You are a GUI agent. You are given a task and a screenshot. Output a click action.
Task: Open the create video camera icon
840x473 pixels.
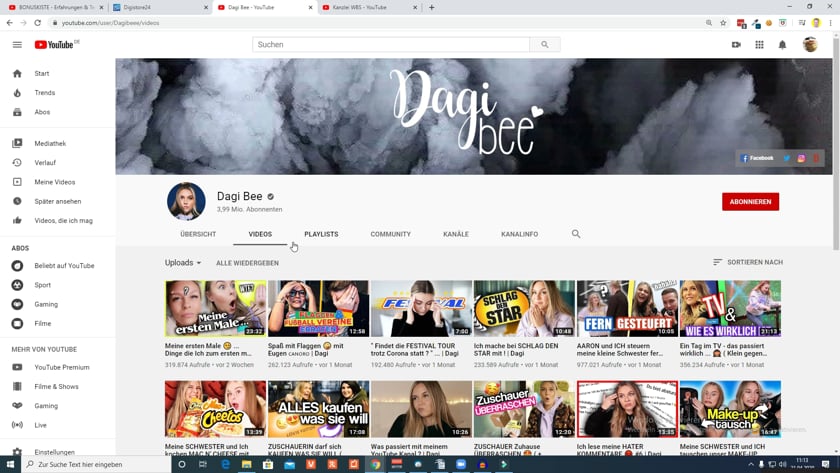pos(736,44)
